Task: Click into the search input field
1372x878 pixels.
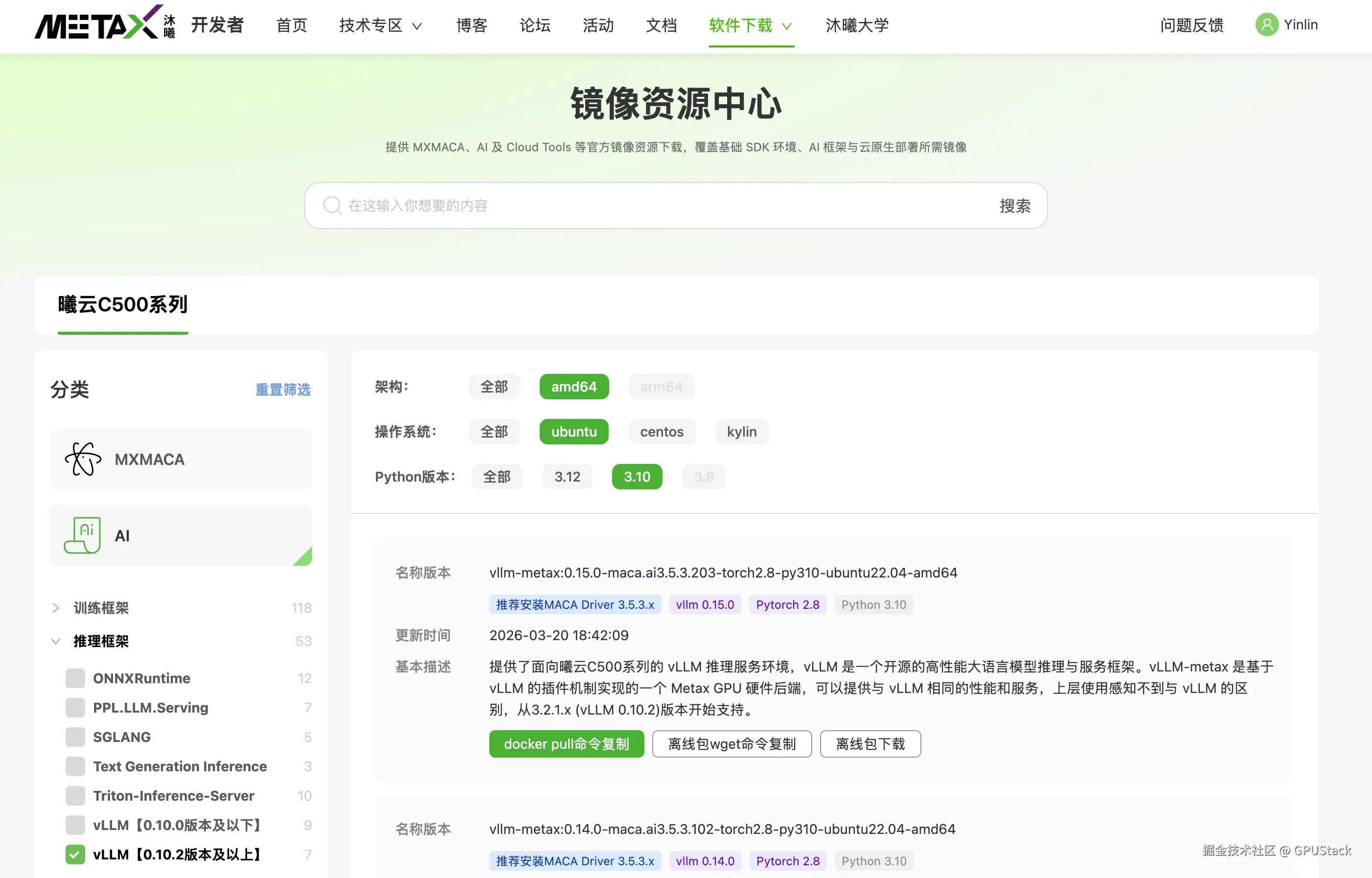Action: pos(656,205)
